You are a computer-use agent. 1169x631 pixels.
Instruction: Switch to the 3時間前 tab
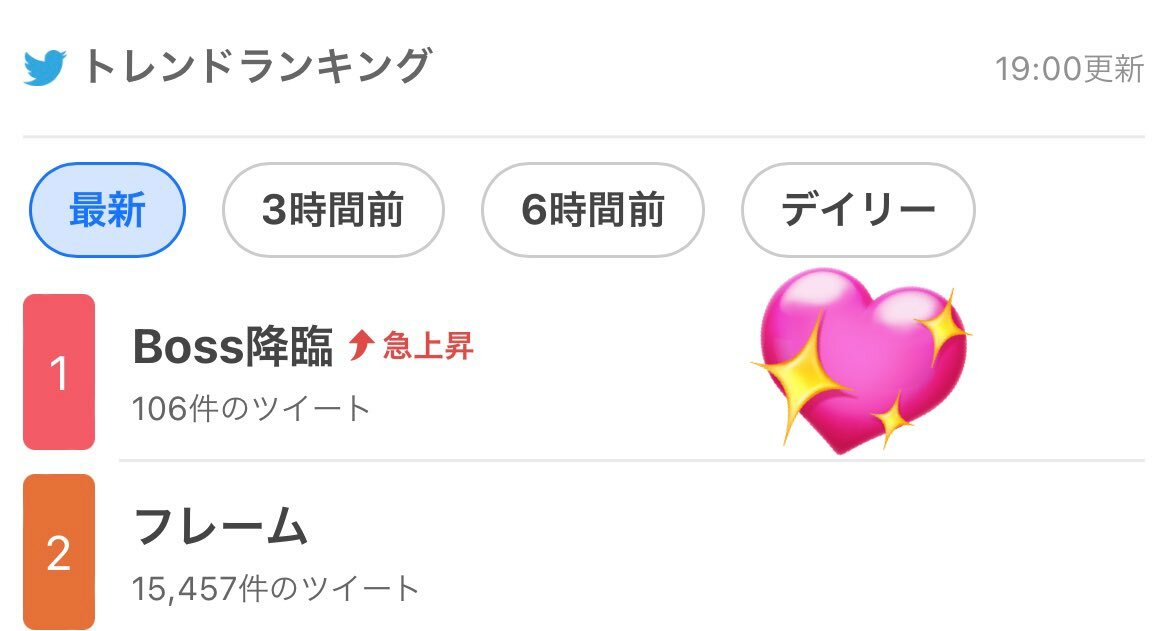click(332, 210)
